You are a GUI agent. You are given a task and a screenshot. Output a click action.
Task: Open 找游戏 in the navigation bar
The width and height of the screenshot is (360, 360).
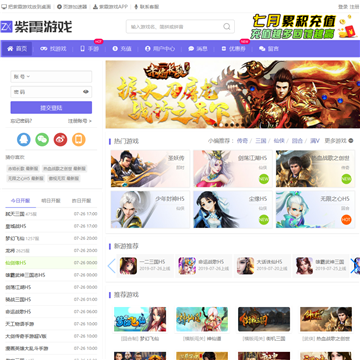pos(53,49)
